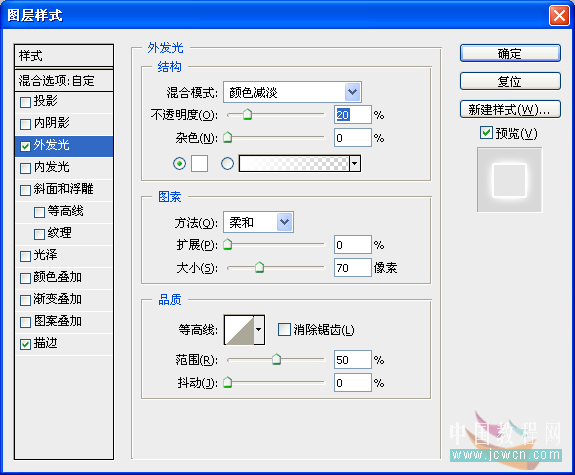Click the 确定 OK button
This screenshot has height=475, width=575.
click(510, 54)
